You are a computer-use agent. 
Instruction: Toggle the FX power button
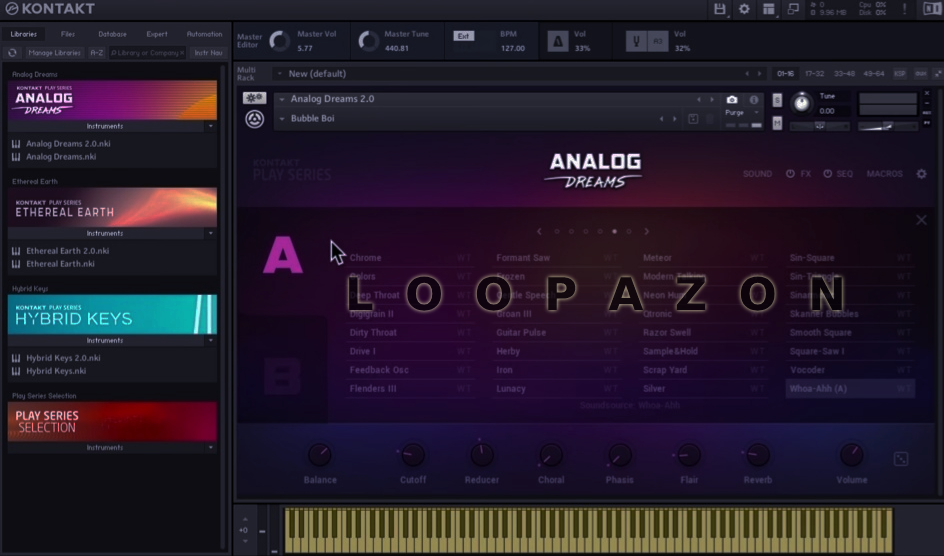[790, 174]
